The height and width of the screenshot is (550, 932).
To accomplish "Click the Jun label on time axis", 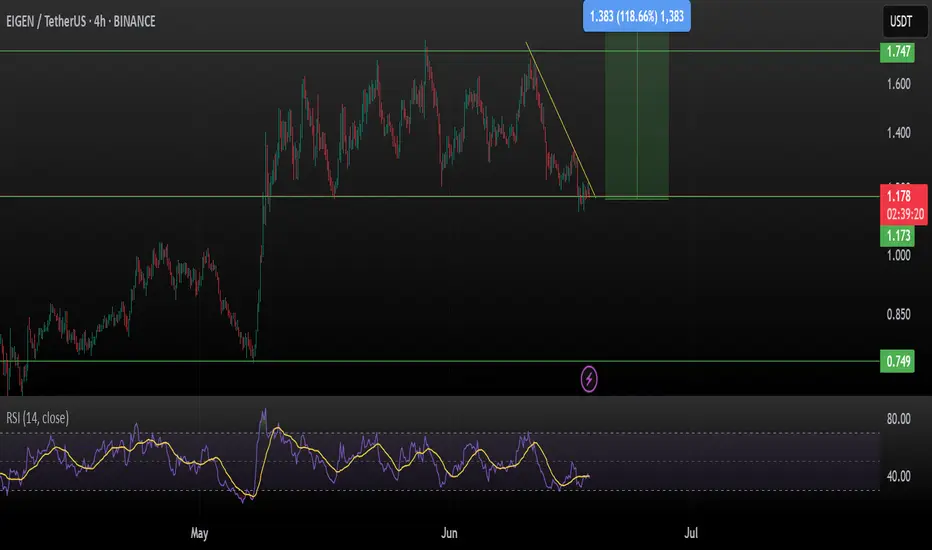I will click(449, 533).
